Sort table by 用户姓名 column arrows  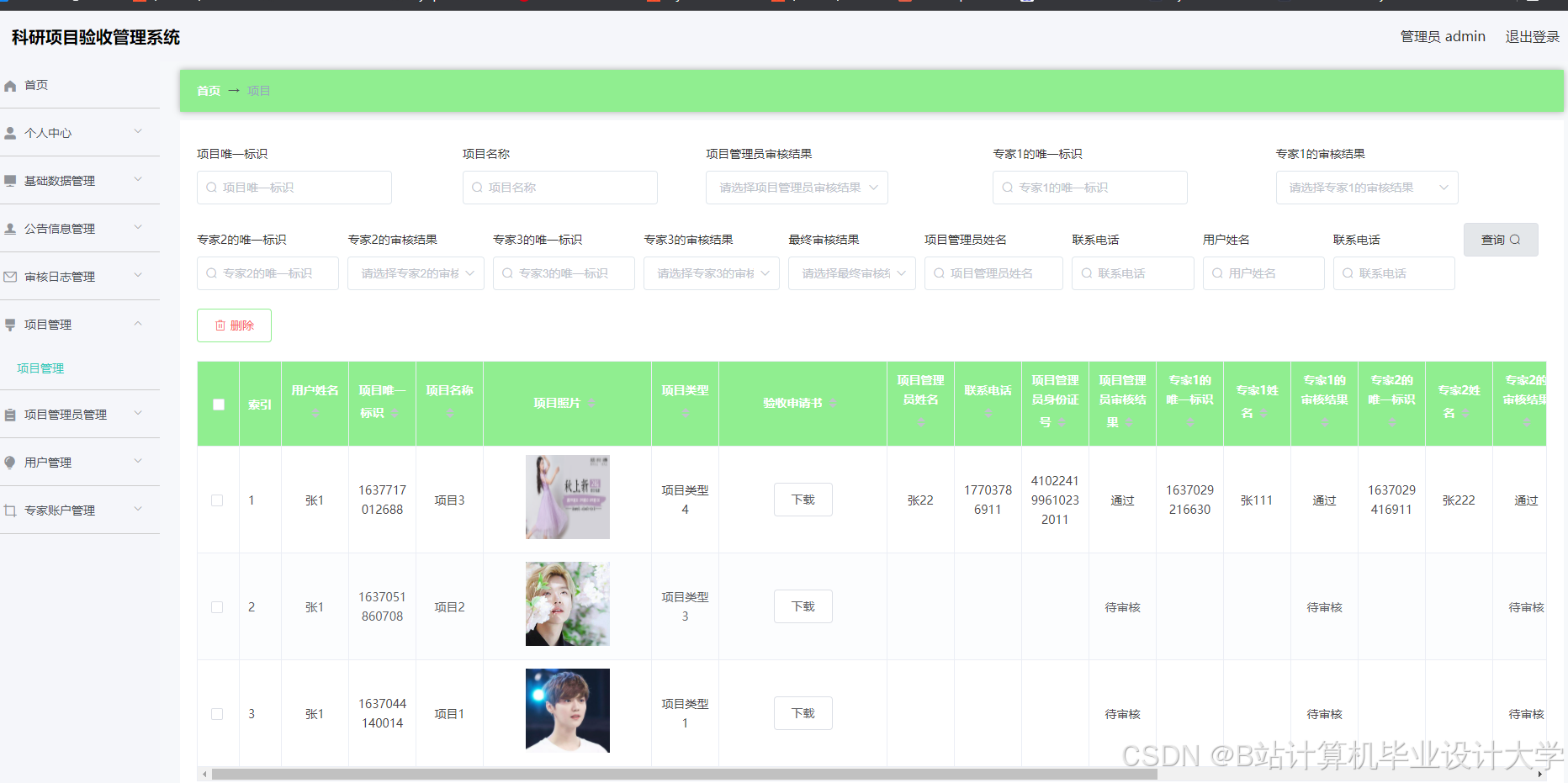click(315, 413)
